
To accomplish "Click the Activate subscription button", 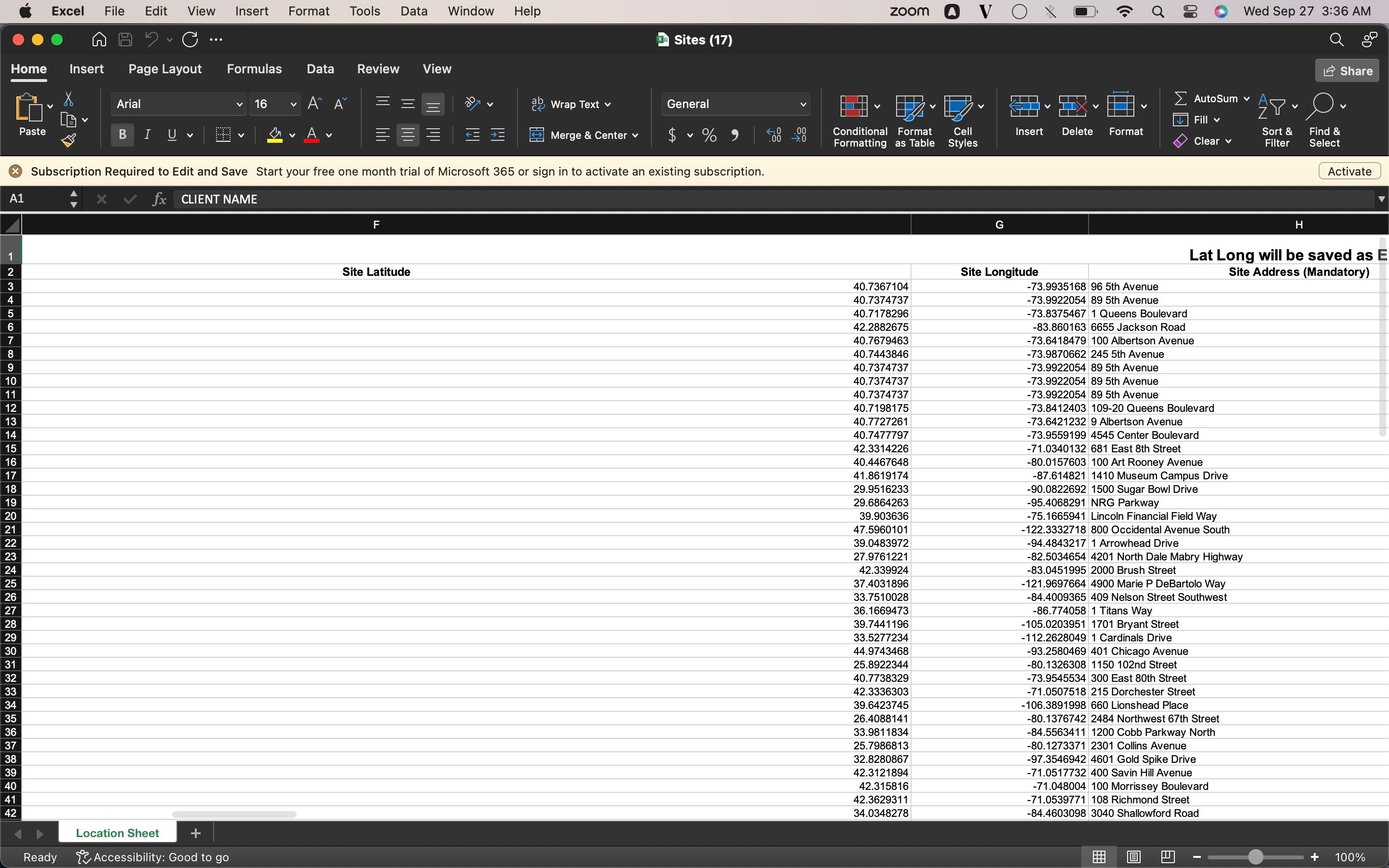I will pyautogui.click(x=1349, y=171).
